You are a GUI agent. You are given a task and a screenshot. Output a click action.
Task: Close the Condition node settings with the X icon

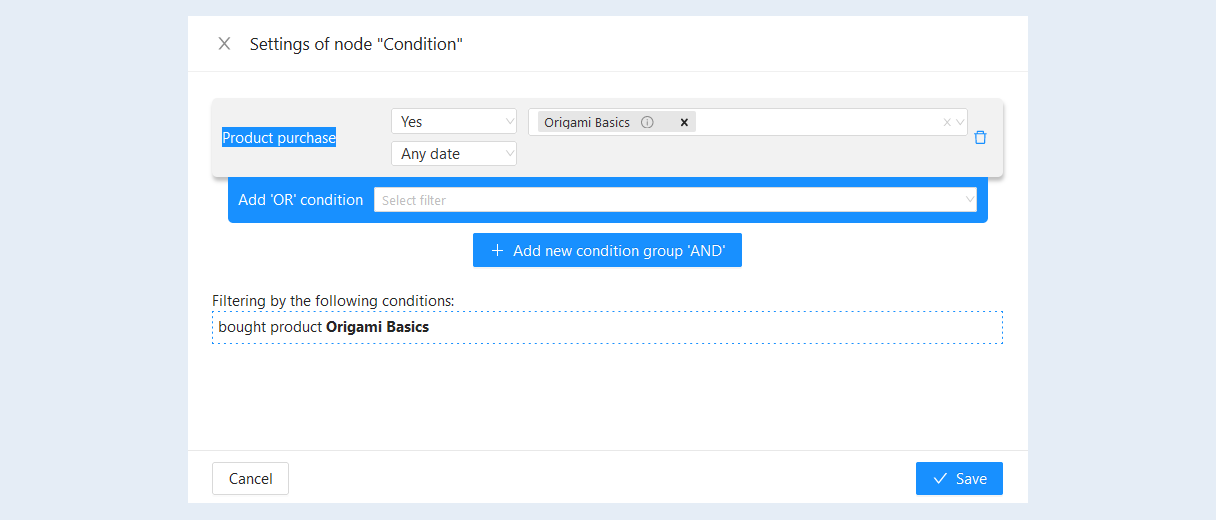click(224, 44)
